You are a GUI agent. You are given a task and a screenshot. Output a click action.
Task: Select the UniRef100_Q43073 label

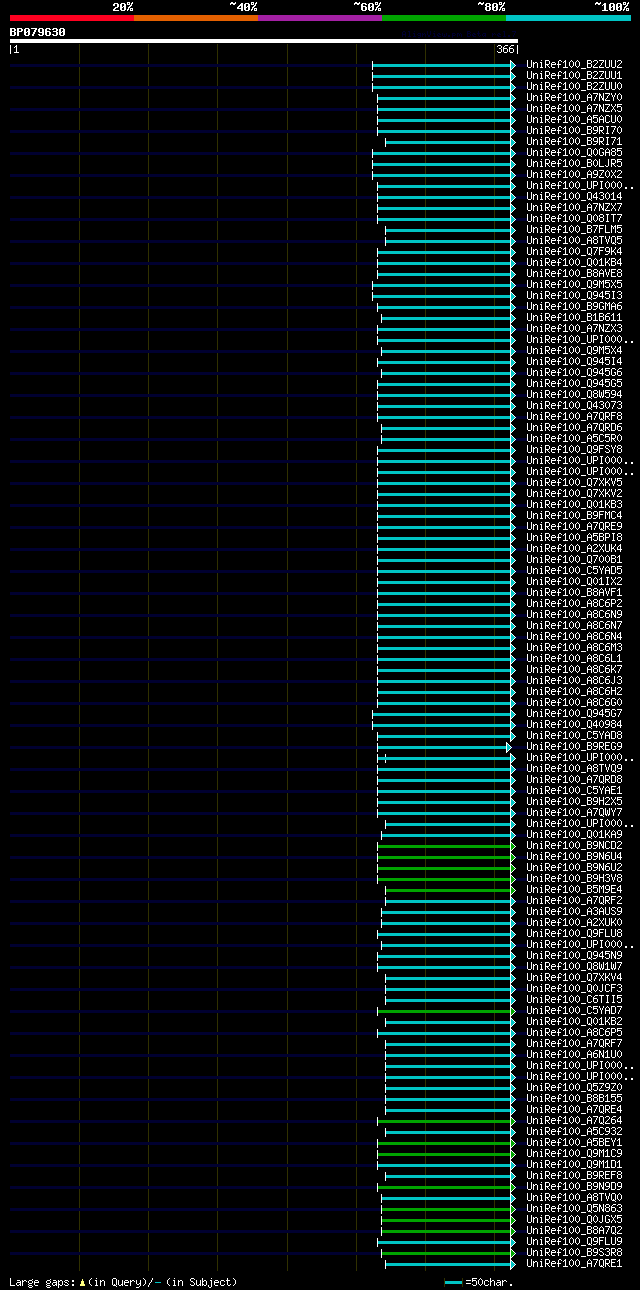tap(574, 405)
